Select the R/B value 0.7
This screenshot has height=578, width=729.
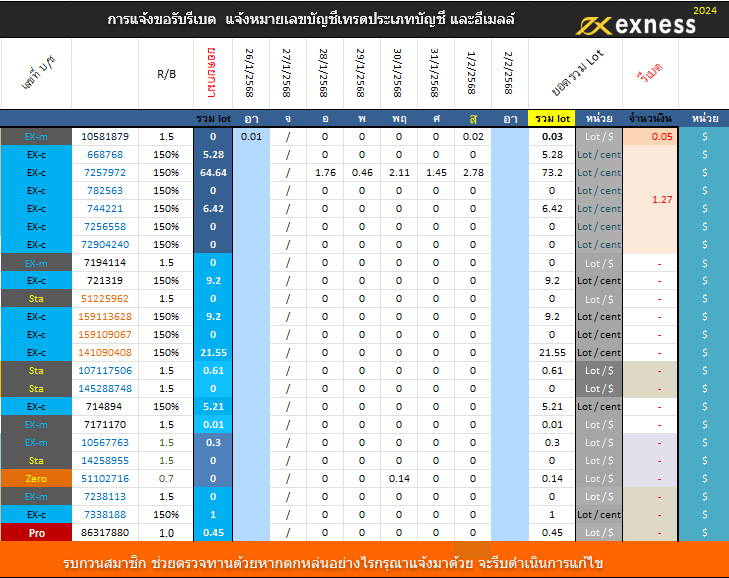tap(166, 478)
